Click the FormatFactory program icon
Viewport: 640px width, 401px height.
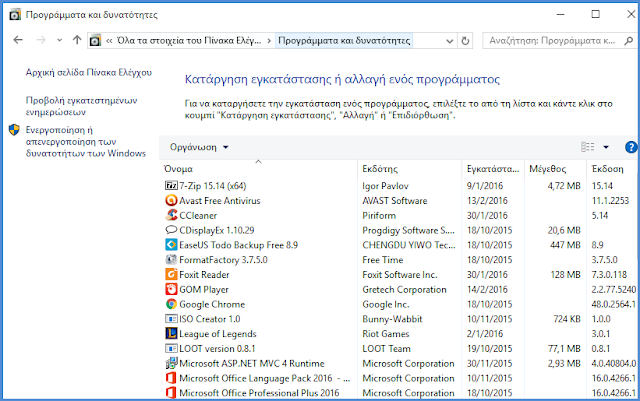(171, 260)
